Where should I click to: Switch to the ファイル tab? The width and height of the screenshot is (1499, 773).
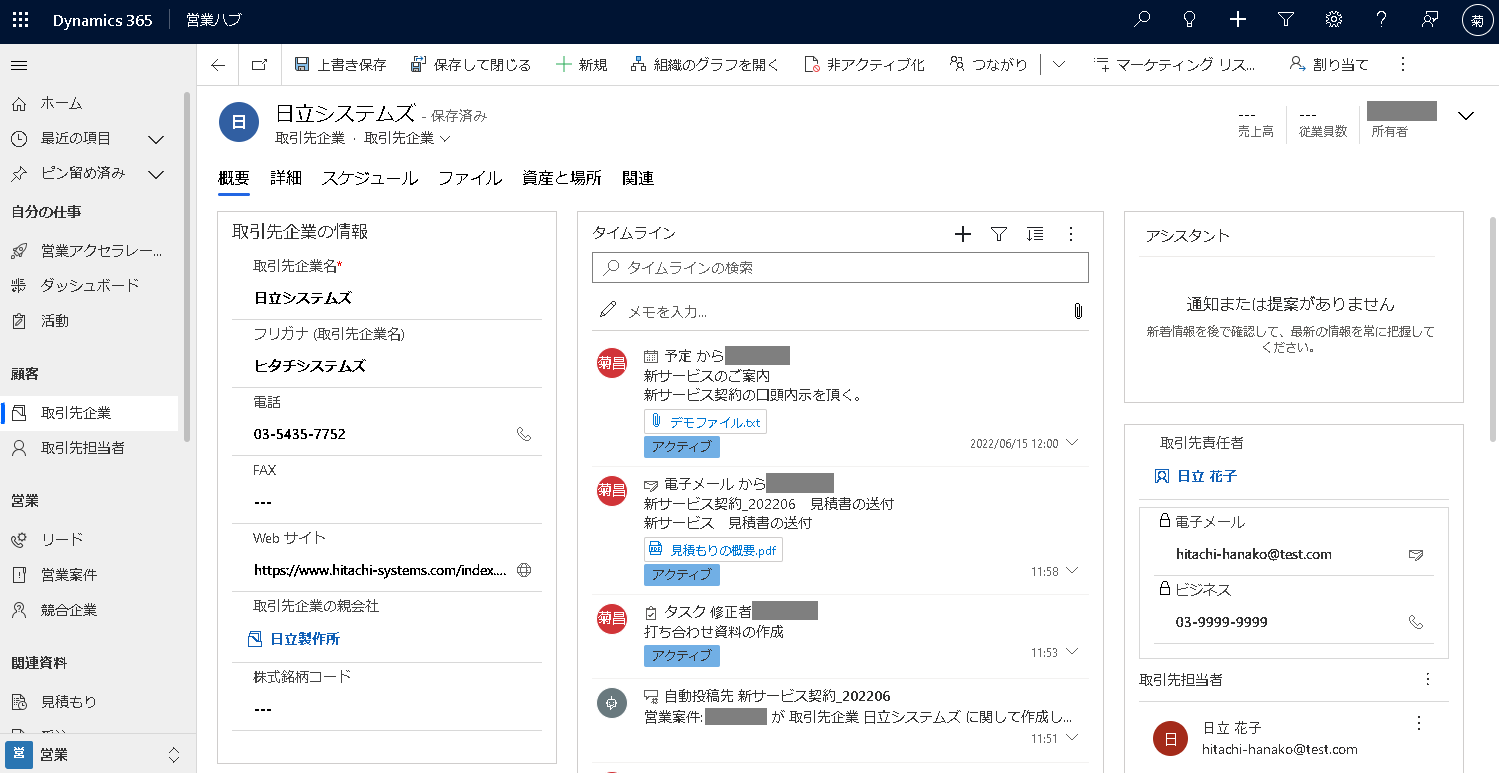[x=470, y=178]
